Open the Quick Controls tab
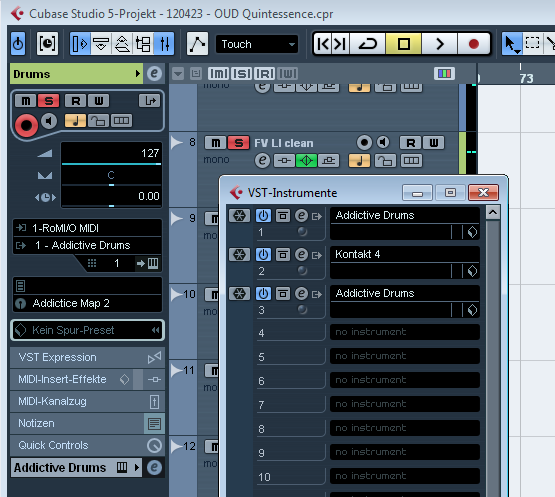 point(87,445)
